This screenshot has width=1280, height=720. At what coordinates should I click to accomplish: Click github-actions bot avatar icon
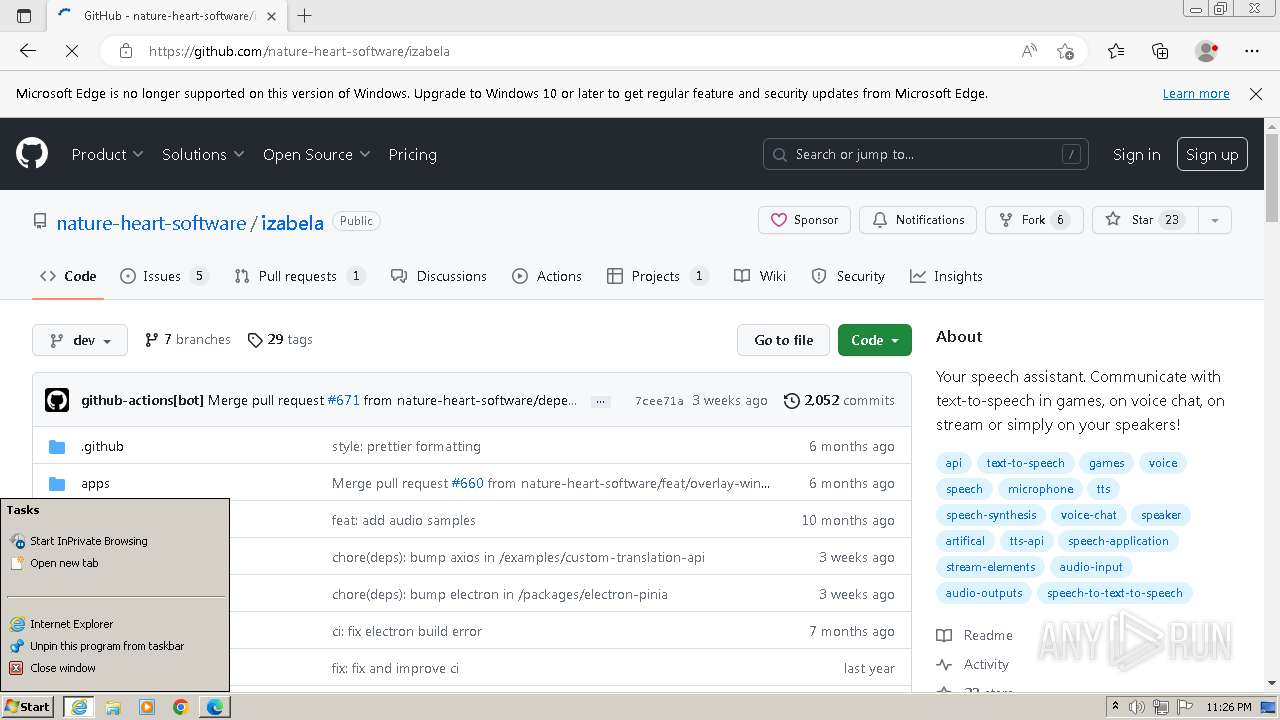57,400
